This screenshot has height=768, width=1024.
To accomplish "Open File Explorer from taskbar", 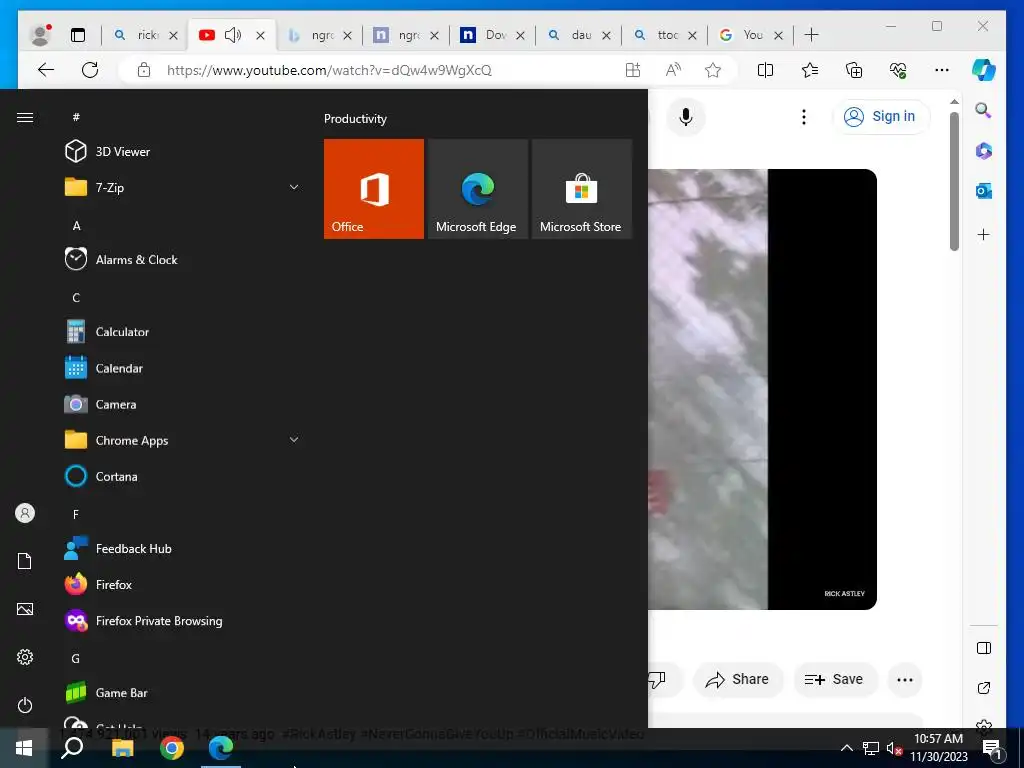I will (x=122, y=748).
